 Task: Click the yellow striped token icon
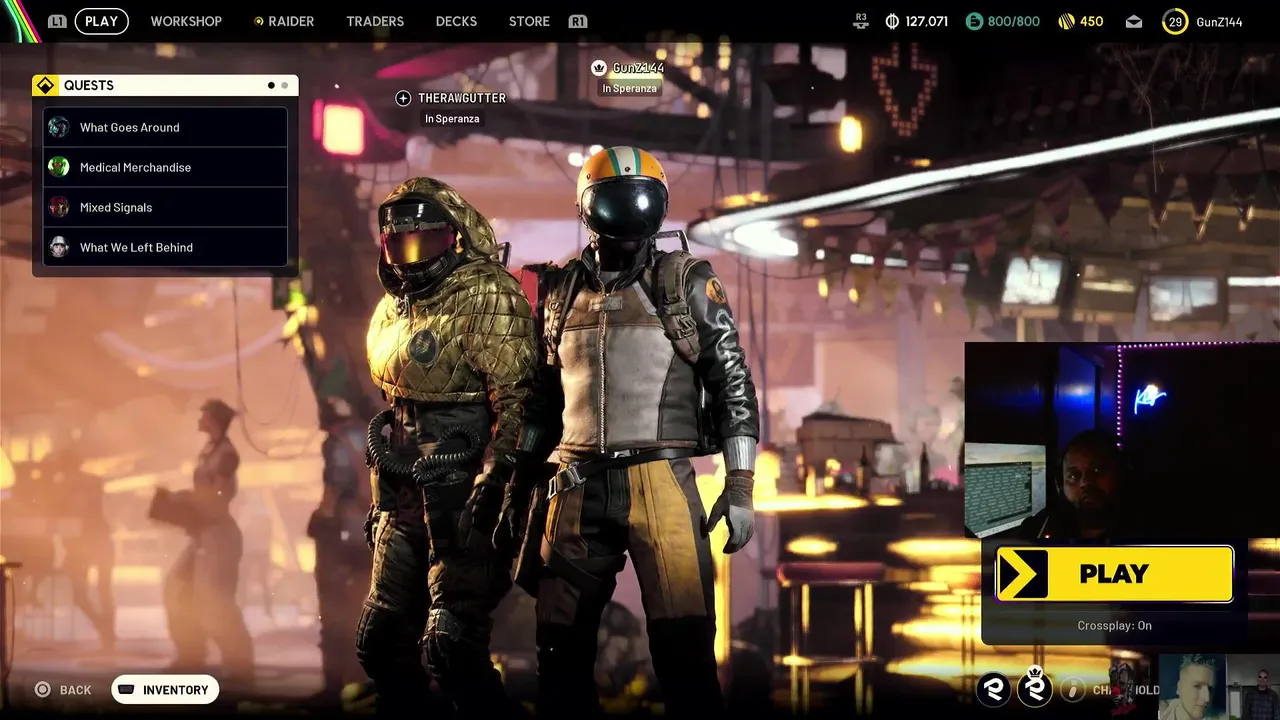(1066, 21)
